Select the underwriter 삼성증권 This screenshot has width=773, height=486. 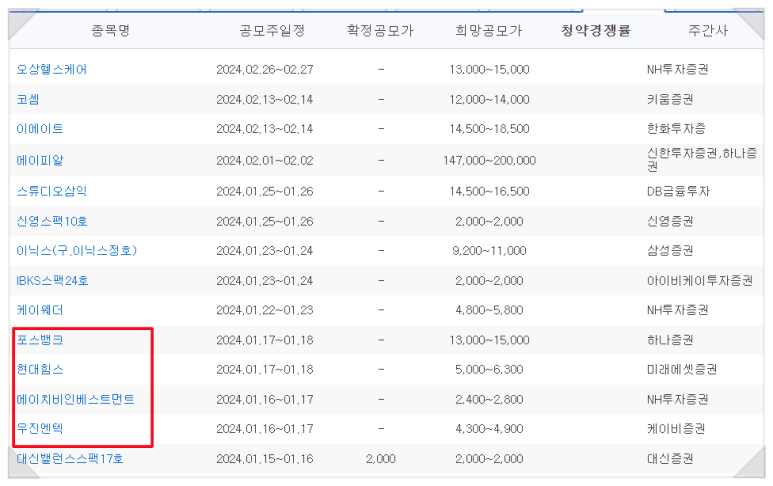point(670,251)
